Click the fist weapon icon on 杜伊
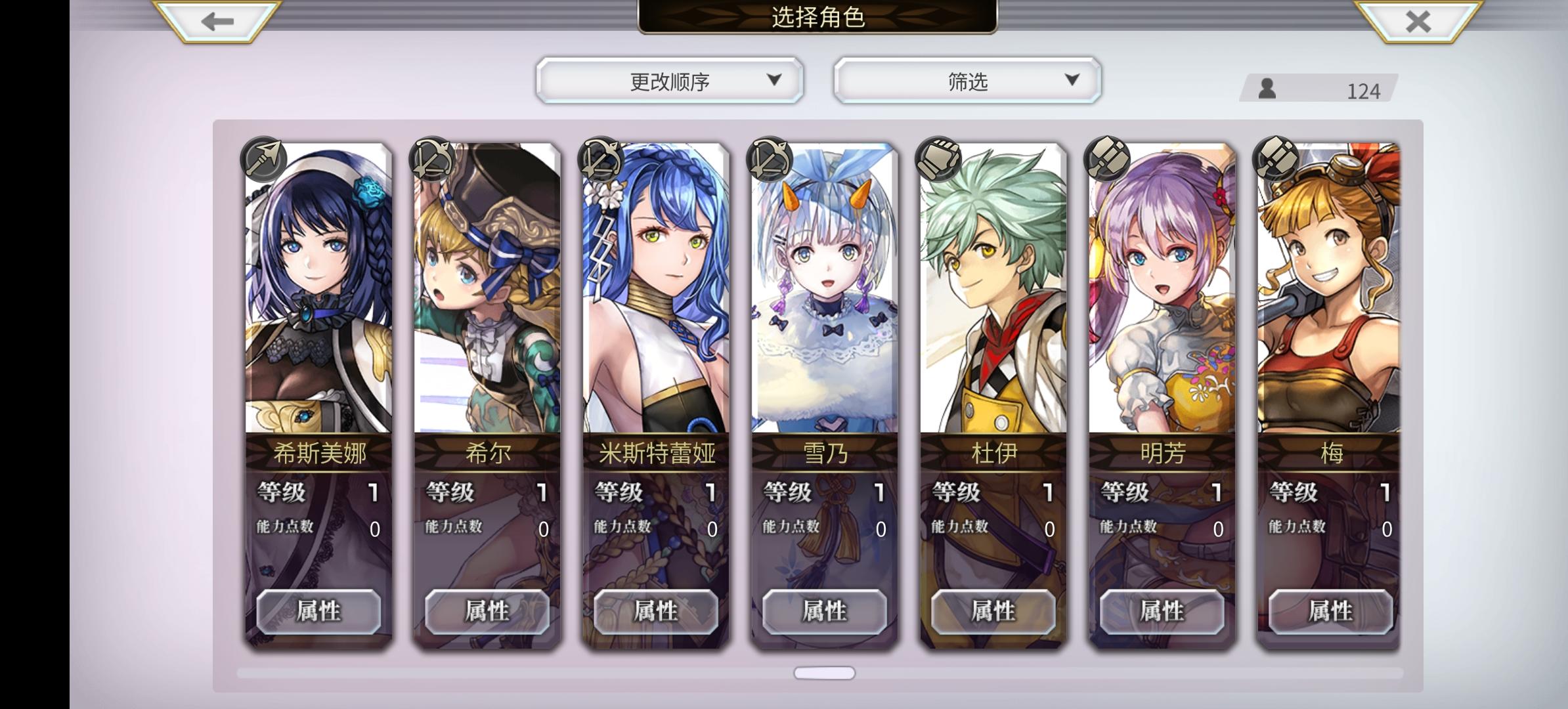 [x=938, y=160]
